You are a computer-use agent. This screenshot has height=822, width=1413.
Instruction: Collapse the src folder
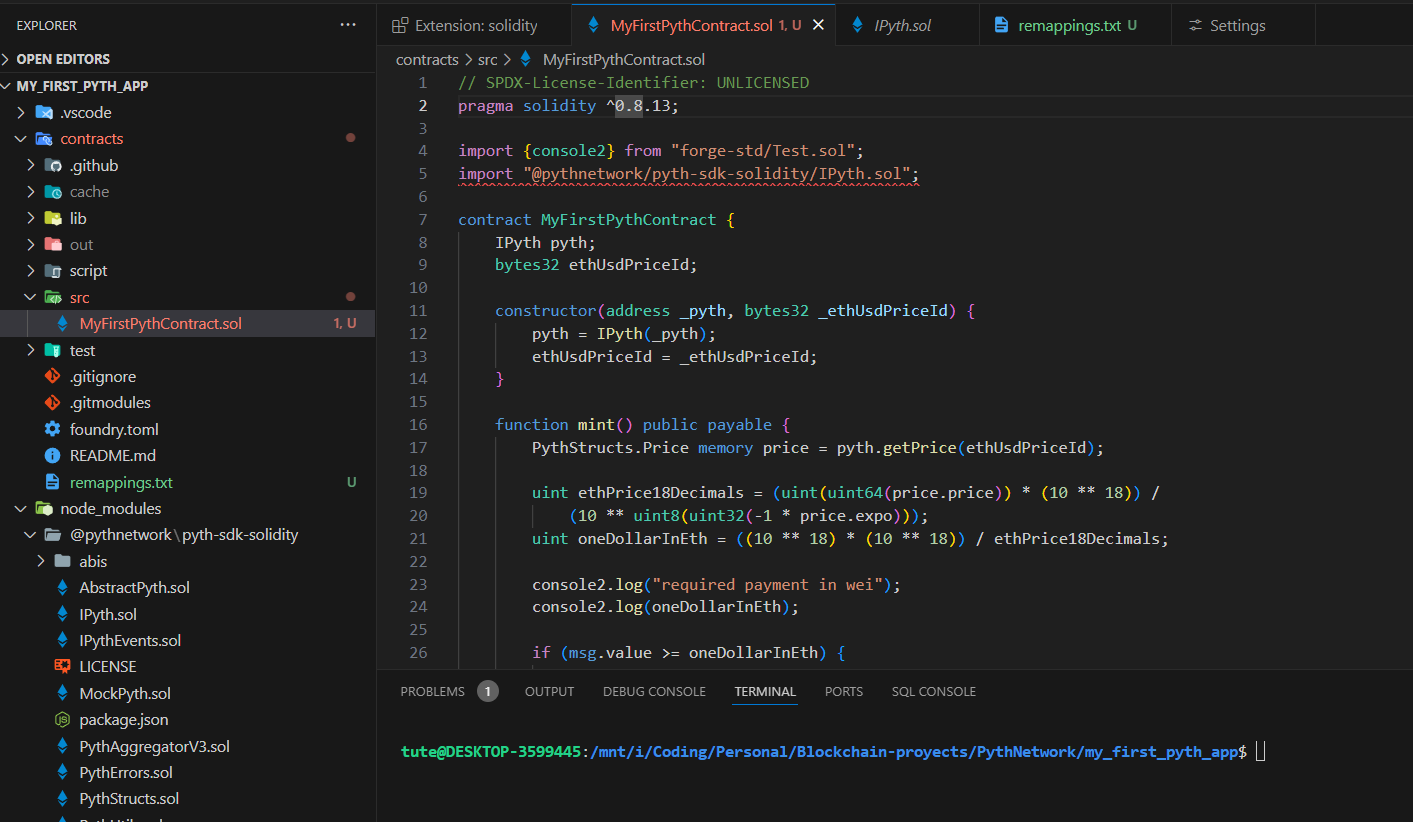click(28, 297)
